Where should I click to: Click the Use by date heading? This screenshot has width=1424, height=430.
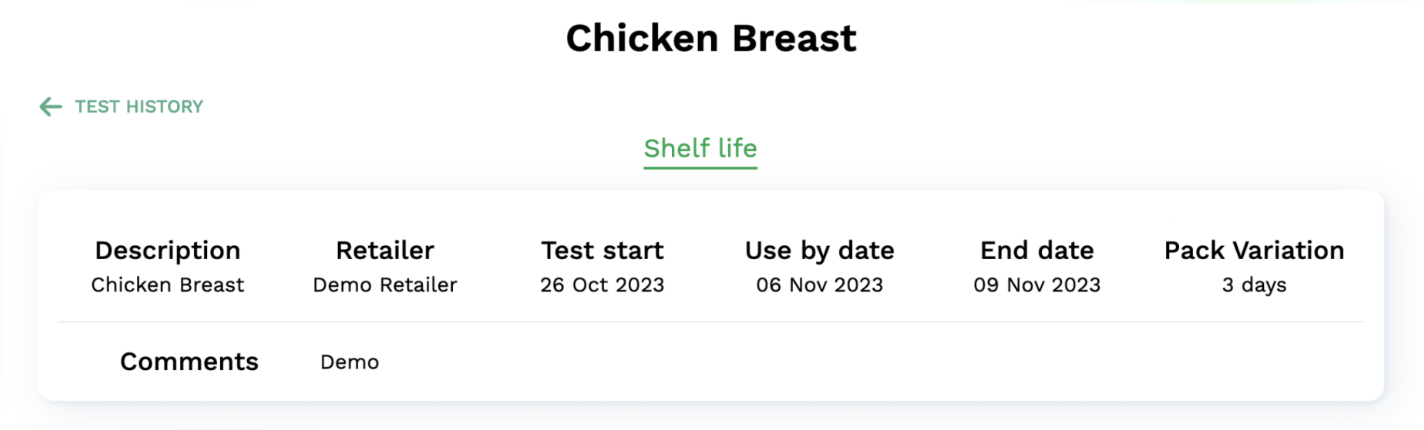819,250
